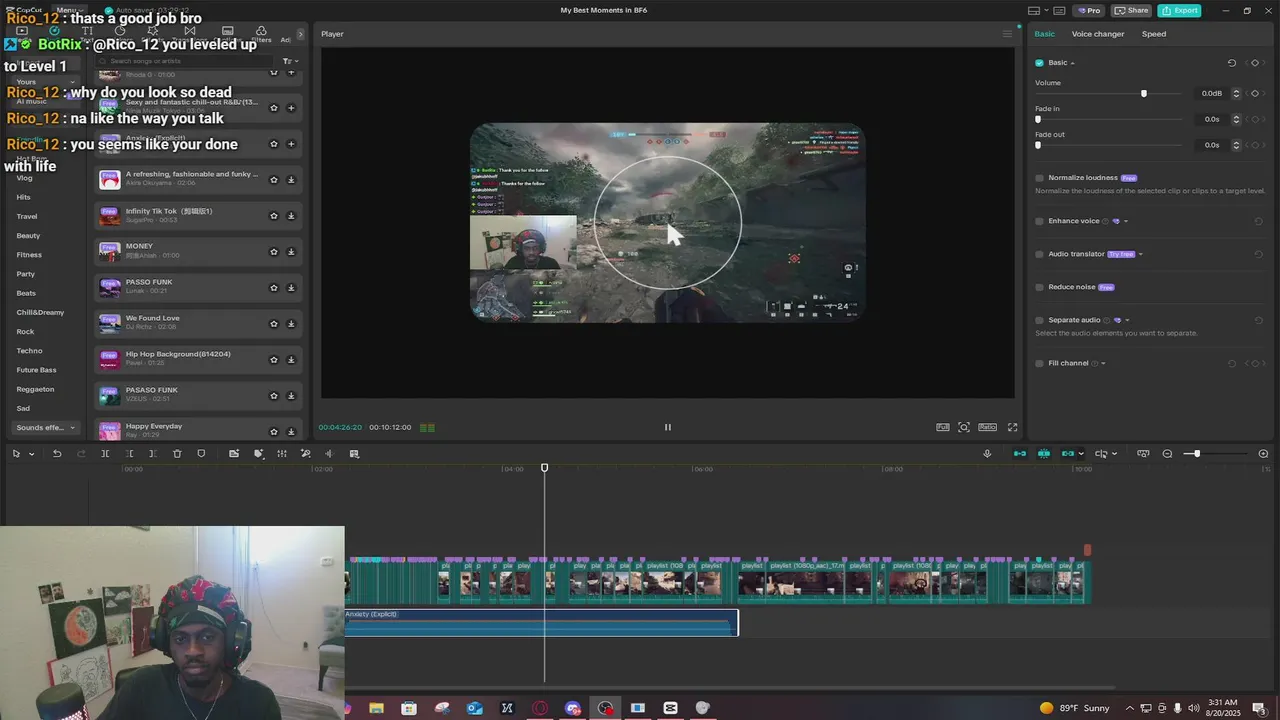
Task: Download the song PASSO FUNK
Action: click(x=291, y=288)
